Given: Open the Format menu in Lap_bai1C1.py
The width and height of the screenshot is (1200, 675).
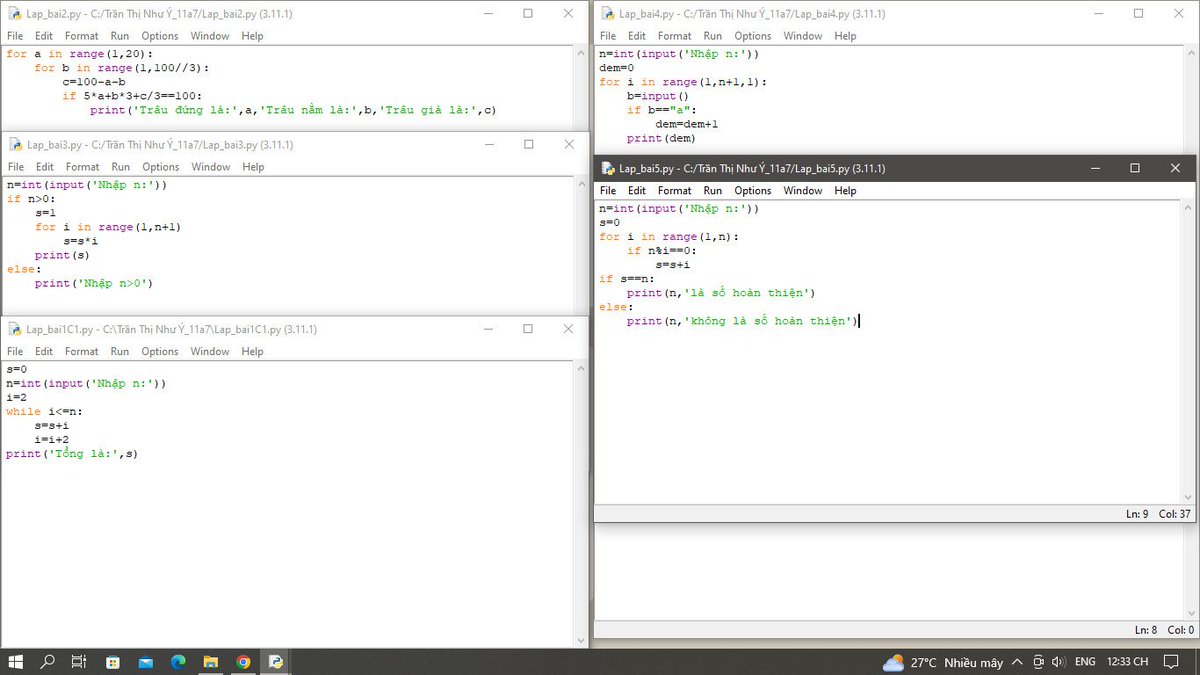Looking at the screenshot, I should coord(82,351).
